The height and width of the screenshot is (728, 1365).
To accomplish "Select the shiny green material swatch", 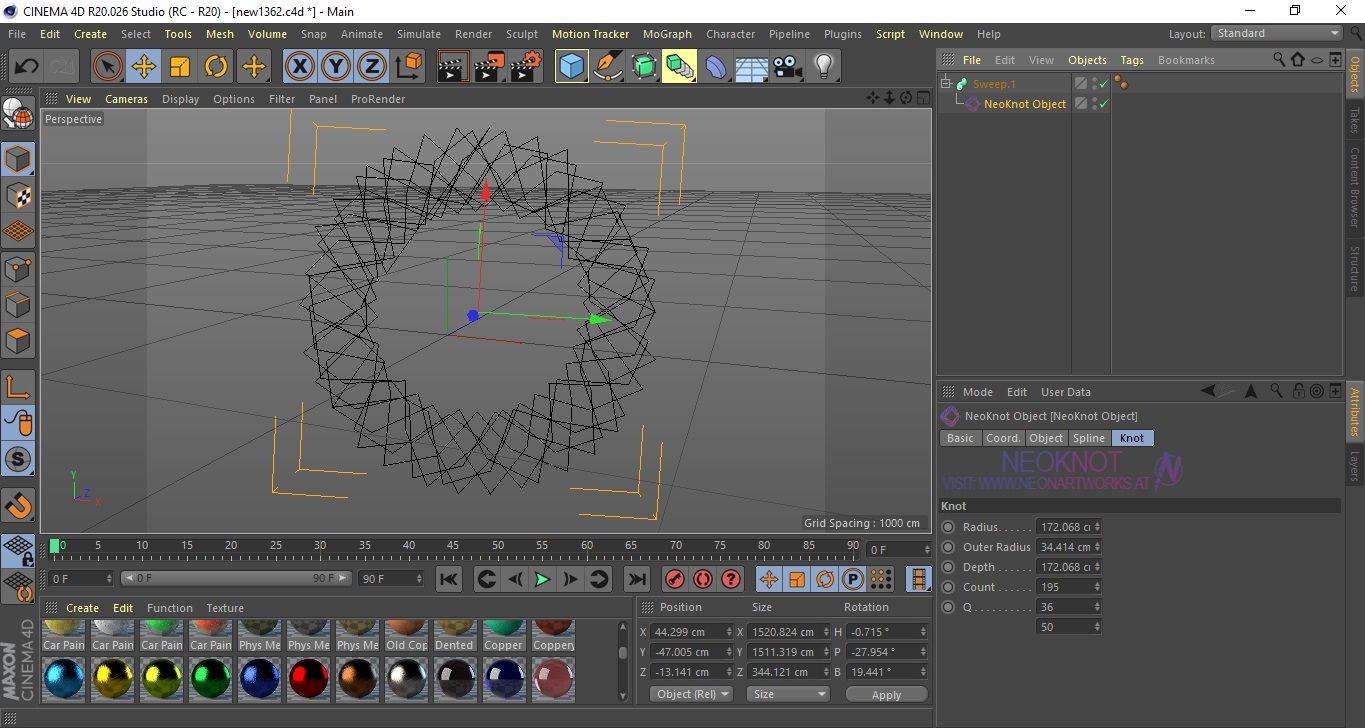I will 210,679.
